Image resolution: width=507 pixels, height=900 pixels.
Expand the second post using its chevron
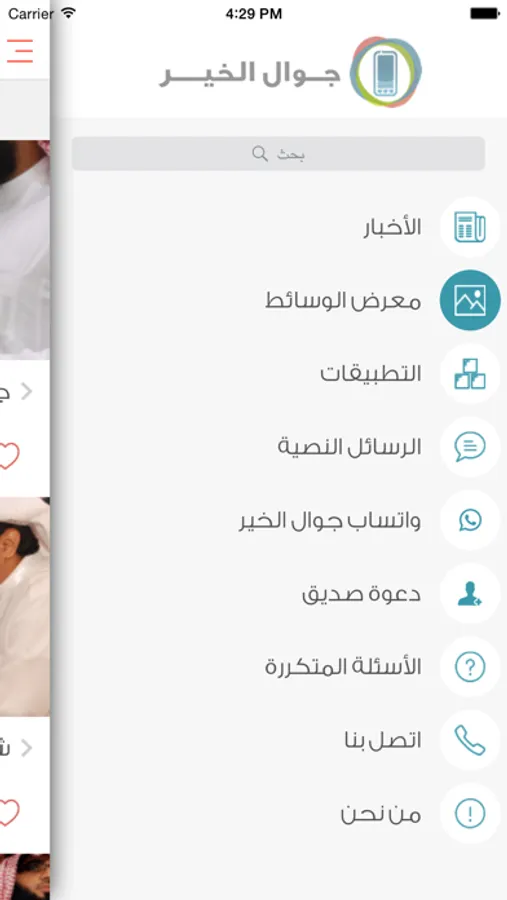(26, 748)
